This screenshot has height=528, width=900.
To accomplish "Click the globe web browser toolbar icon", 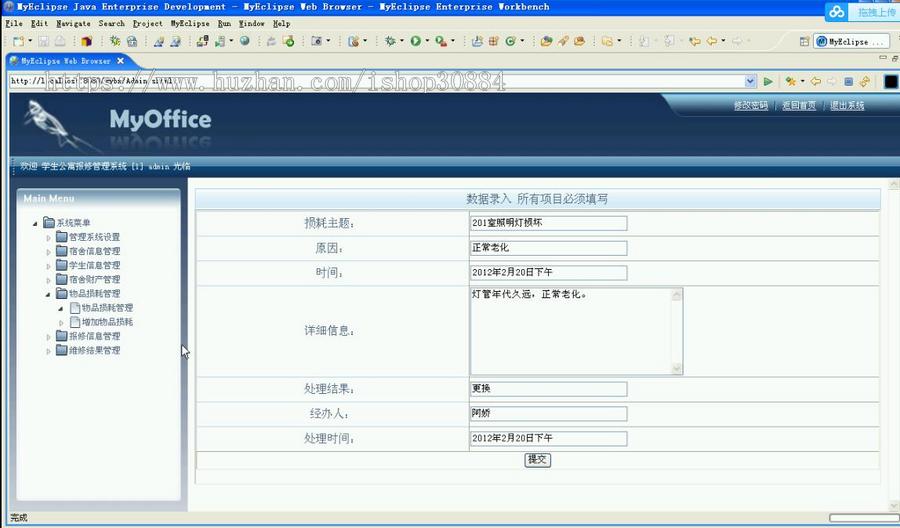I will tap(245, 41).
